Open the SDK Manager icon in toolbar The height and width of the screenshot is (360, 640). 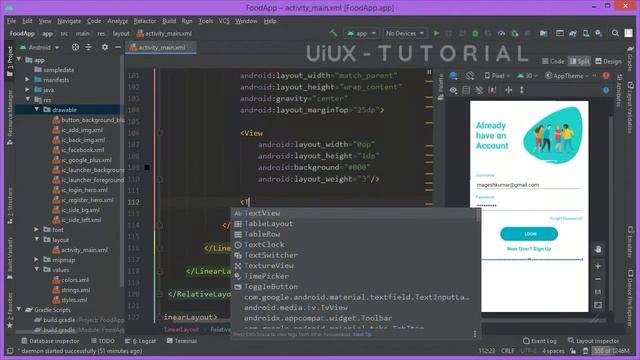coord(598,33)
